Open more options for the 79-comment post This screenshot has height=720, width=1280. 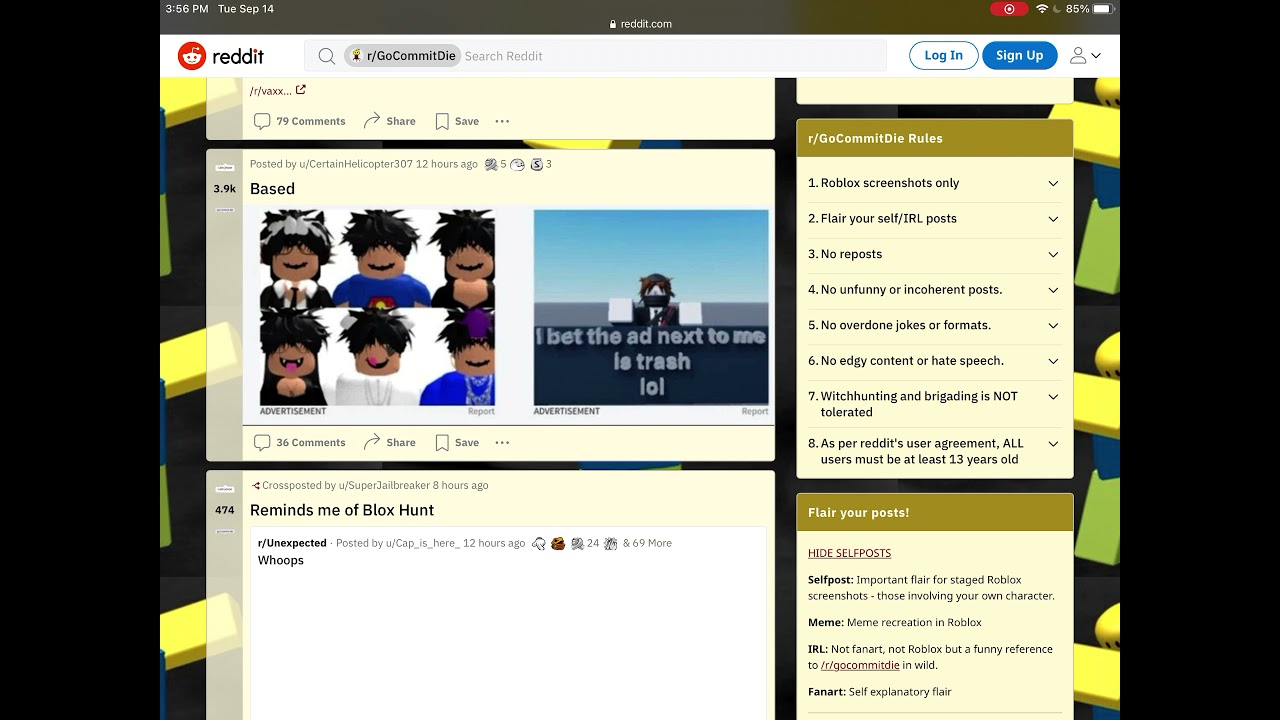coord(502,121)
